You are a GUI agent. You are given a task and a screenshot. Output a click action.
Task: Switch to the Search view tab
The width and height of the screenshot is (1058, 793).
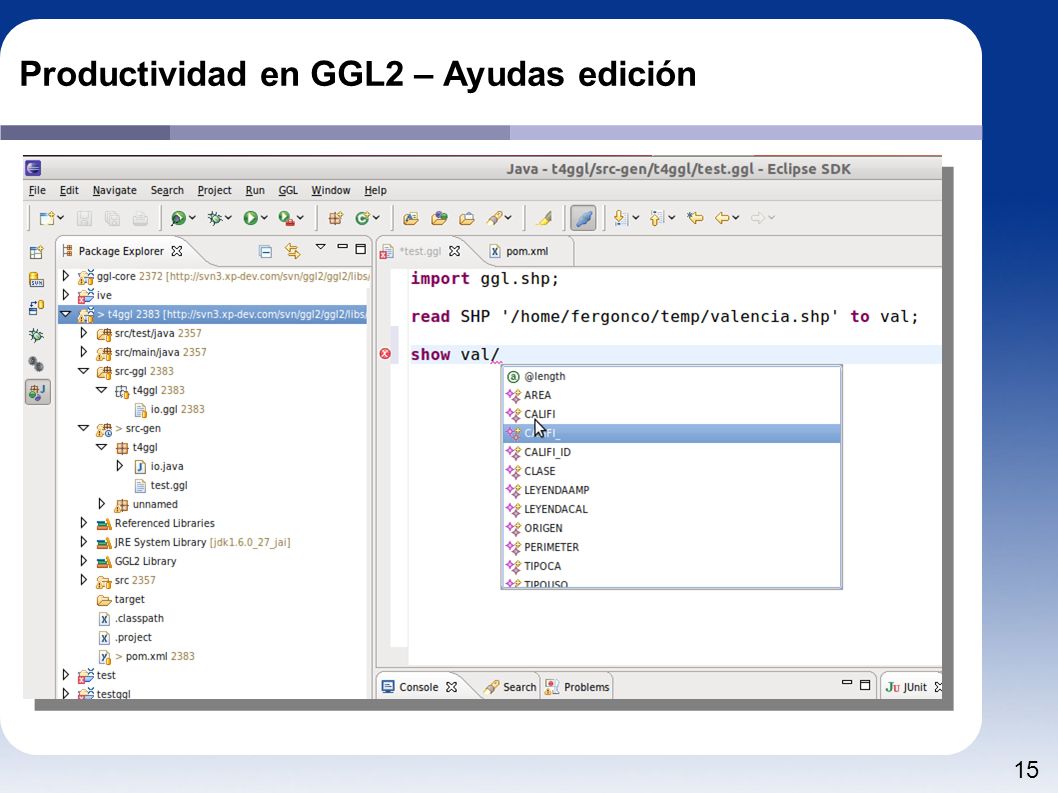click(511, 687)
